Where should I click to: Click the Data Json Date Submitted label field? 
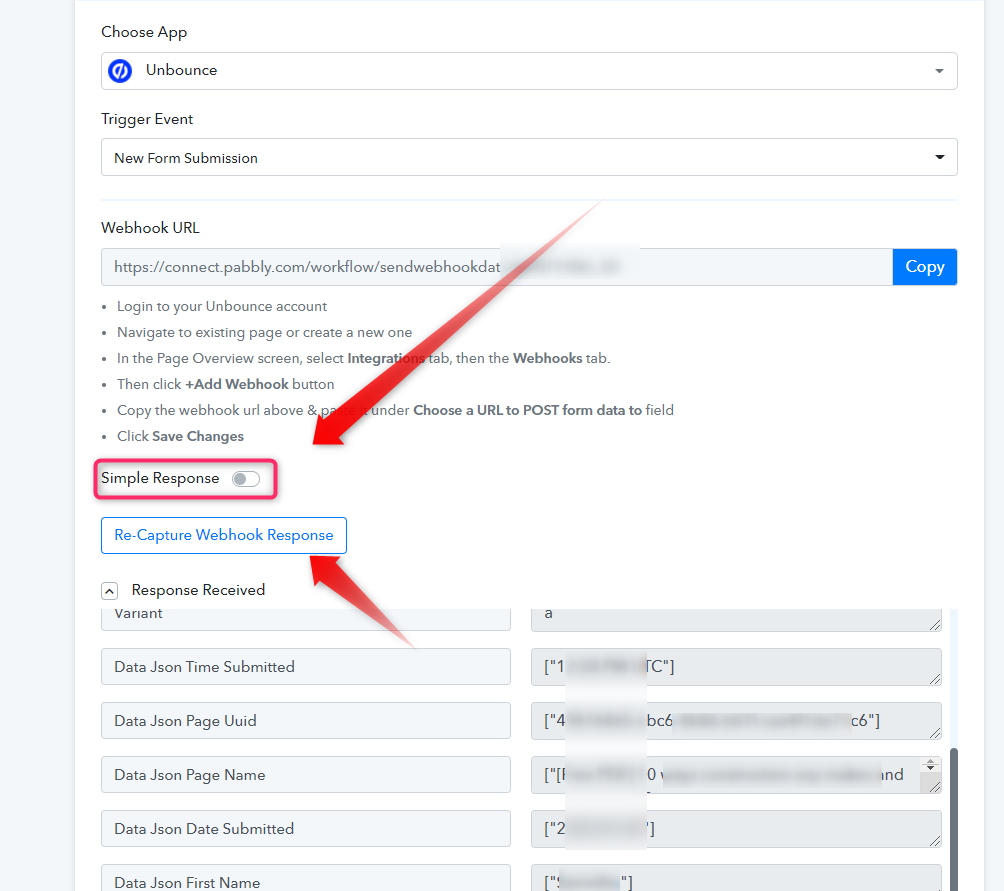(x=305, y=828)
